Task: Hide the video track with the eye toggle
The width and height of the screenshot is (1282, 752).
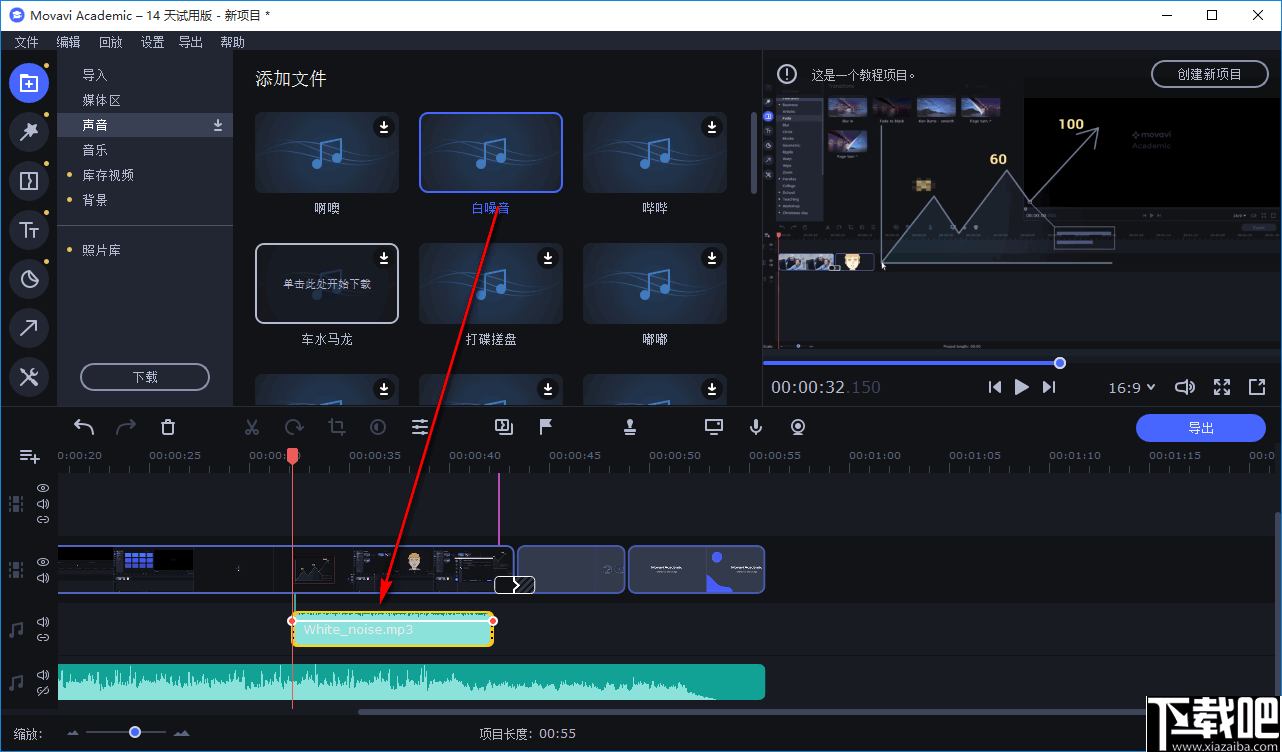Action: tap(42, 561)
